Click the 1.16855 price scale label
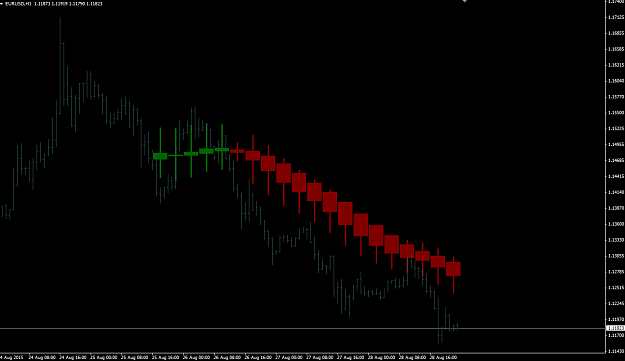Image resolution: width=625 pixels, height=361 pixels. pyautogui.click(x=616, y=33)
